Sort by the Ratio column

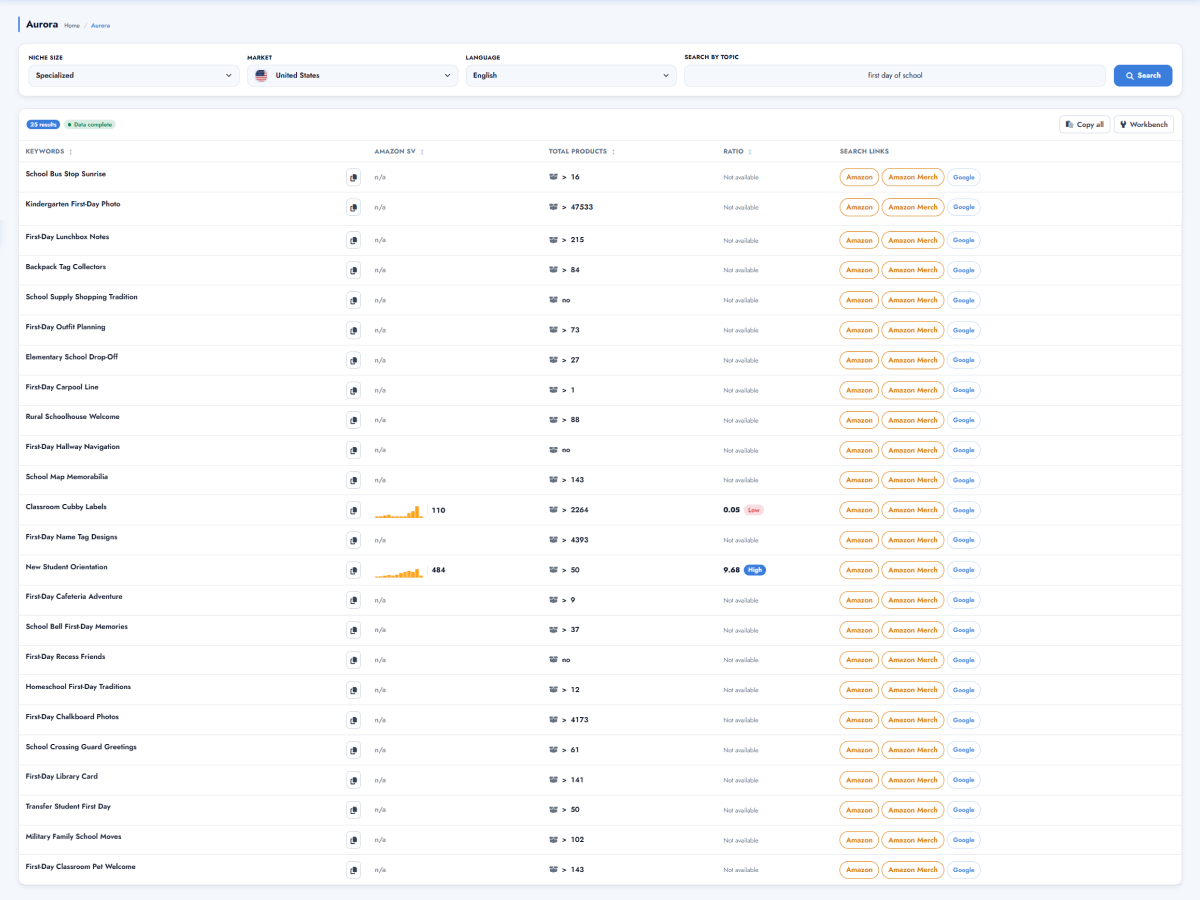click(737, 152)
